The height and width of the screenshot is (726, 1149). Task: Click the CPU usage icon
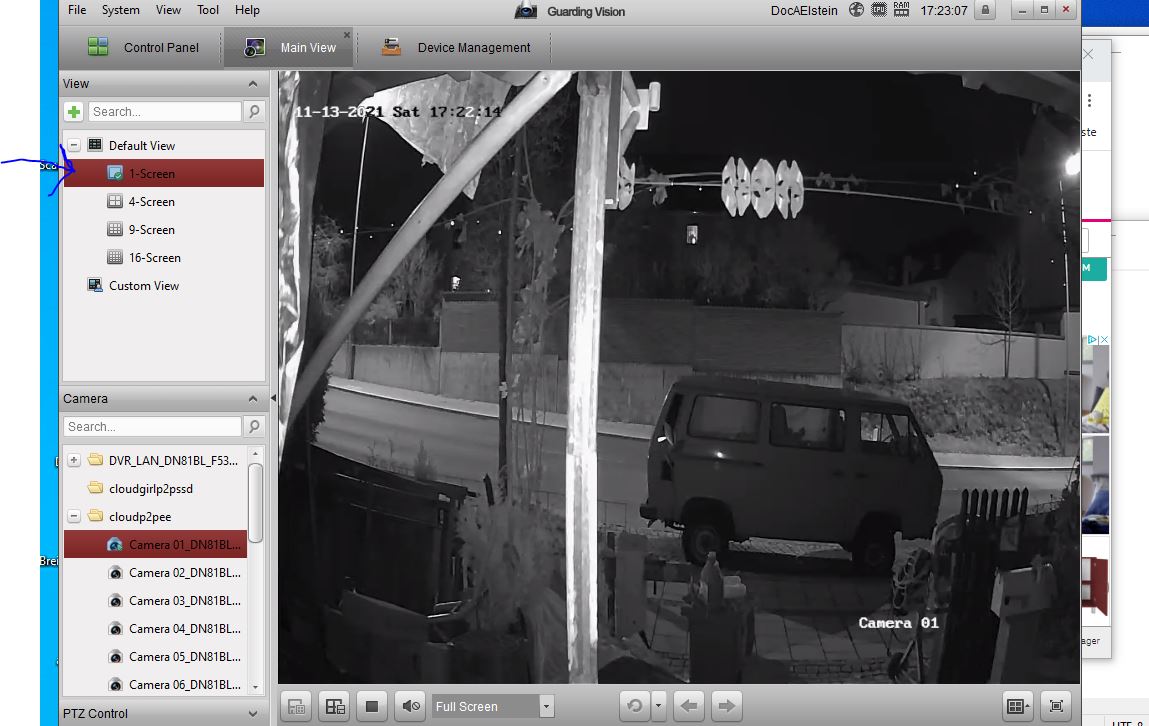tap(879, 10)
